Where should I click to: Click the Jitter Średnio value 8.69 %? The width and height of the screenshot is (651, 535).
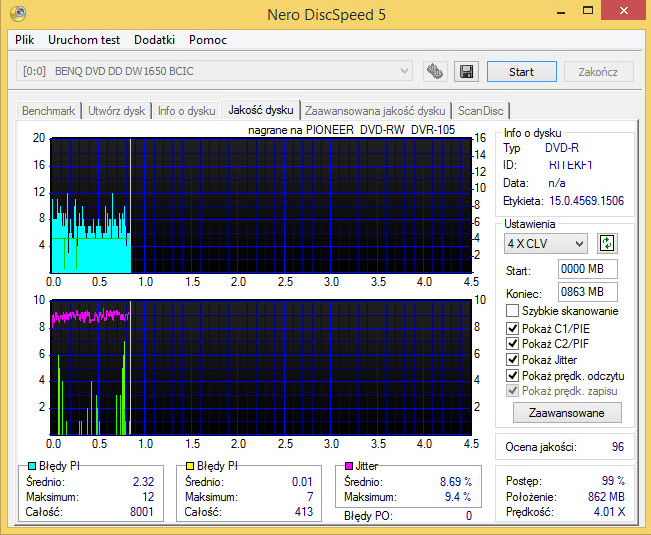(455, 481)
